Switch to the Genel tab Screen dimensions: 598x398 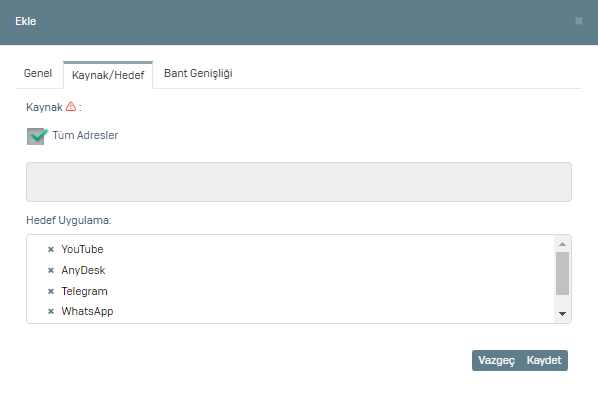pos(38,73)
